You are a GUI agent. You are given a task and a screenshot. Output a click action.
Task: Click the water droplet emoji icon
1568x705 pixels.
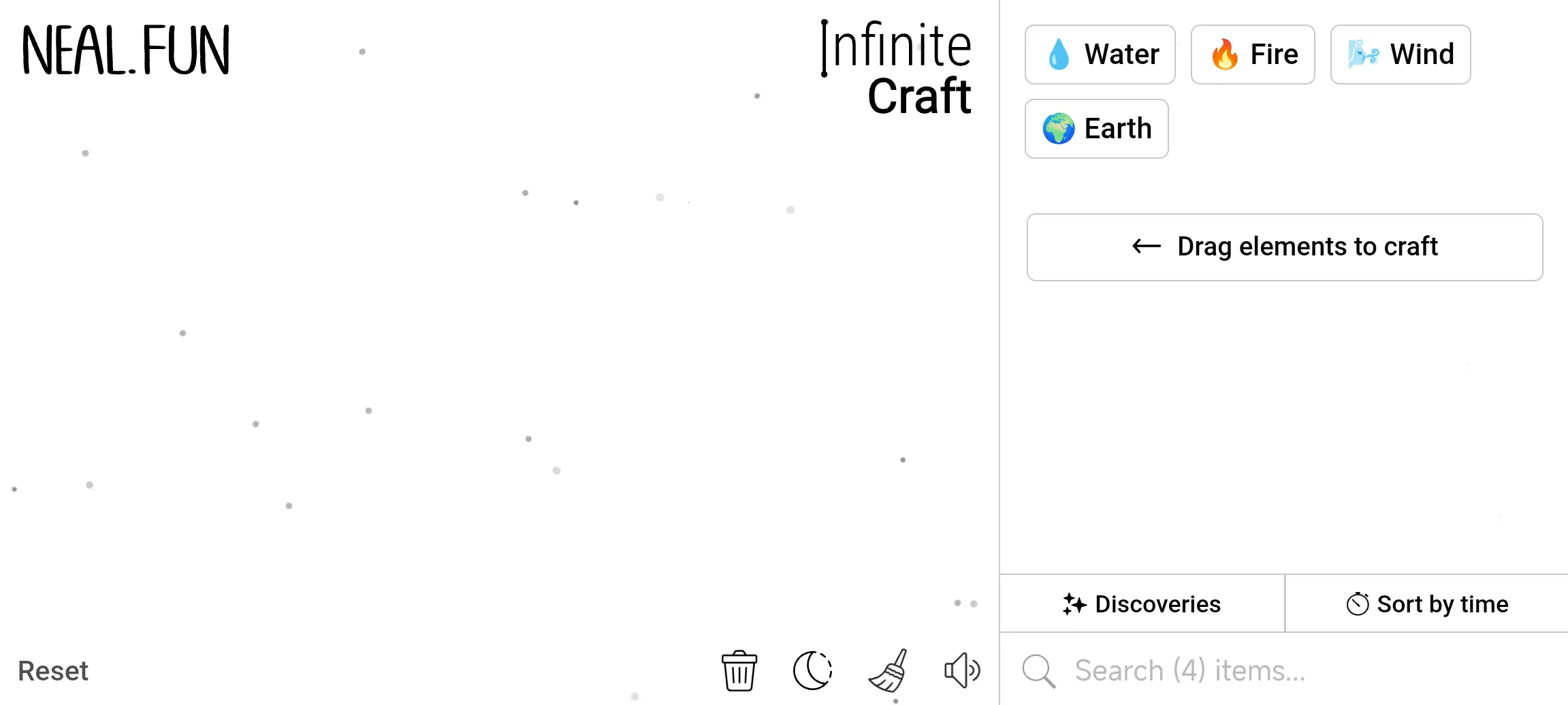pyautogui.click(x=1059, y=54)
